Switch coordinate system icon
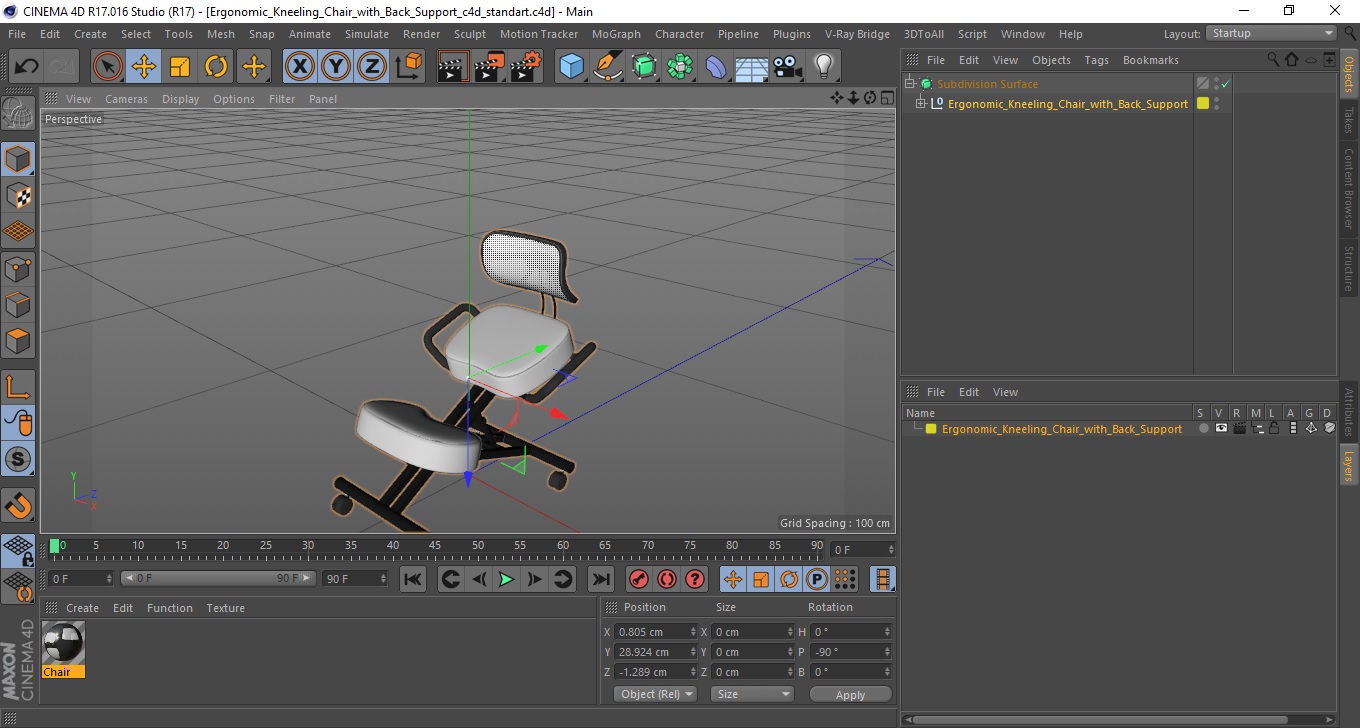The width and height of the screenshot is (1360, 728). 408,67
